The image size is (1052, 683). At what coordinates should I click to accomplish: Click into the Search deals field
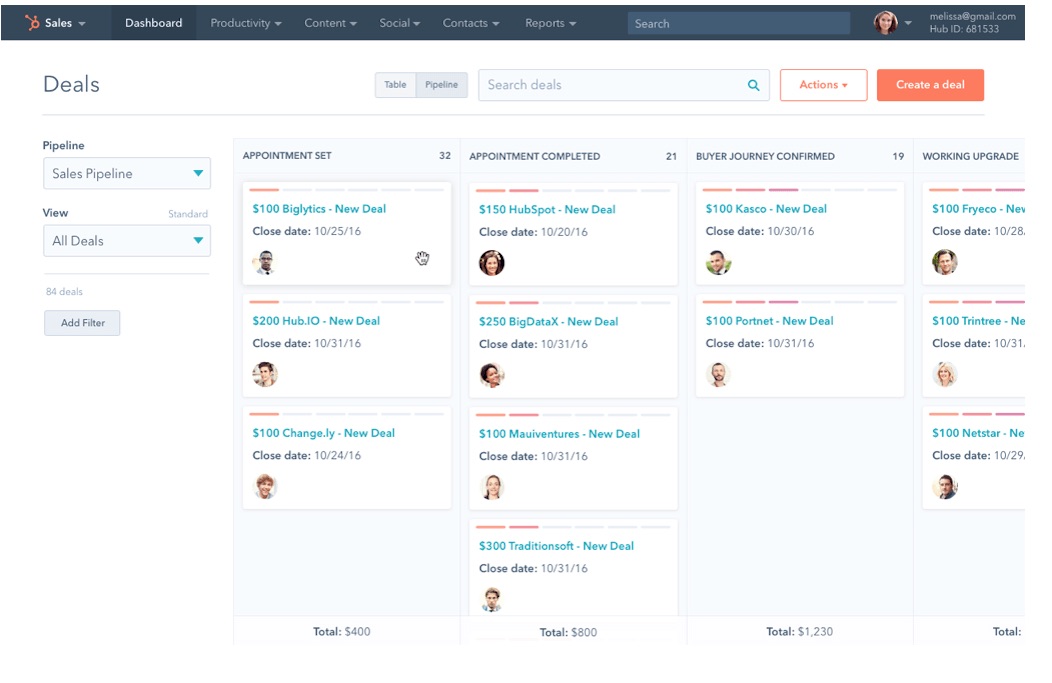coord(600,85)
